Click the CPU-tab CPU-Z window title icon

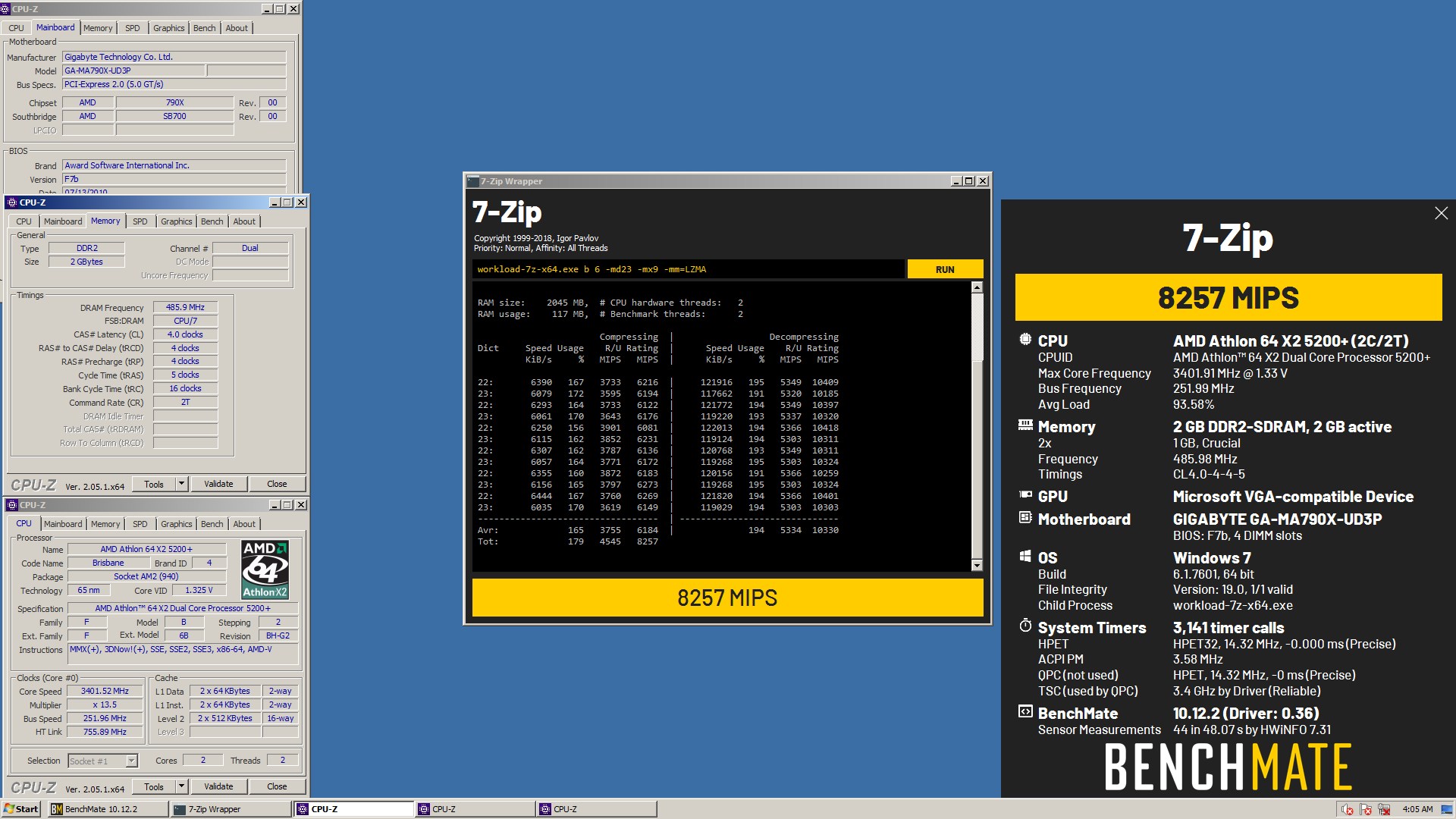(x=11, y=505)
